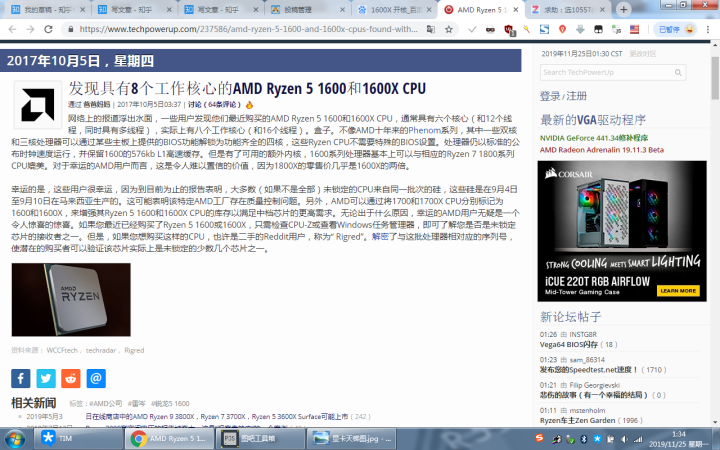Close the AMD Ryzen 5 tab

516,10
